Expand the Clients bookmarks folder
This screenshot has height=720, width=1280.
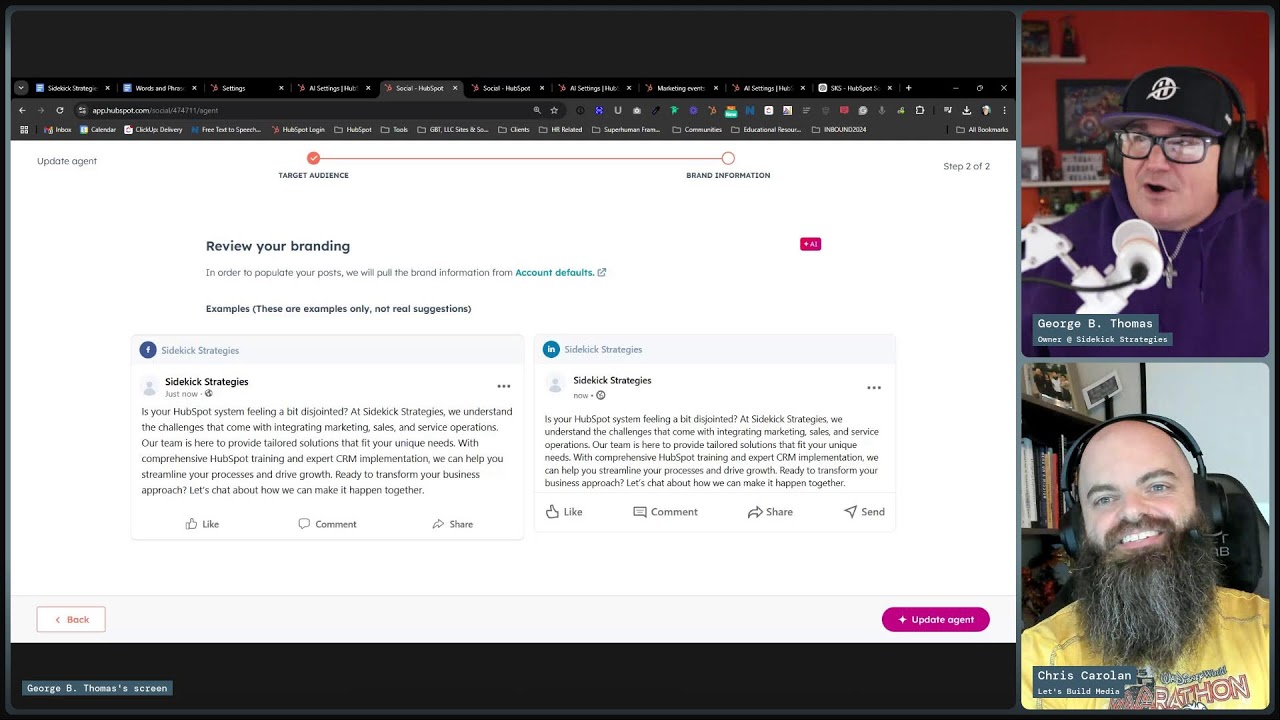click(x=513, y=129)
